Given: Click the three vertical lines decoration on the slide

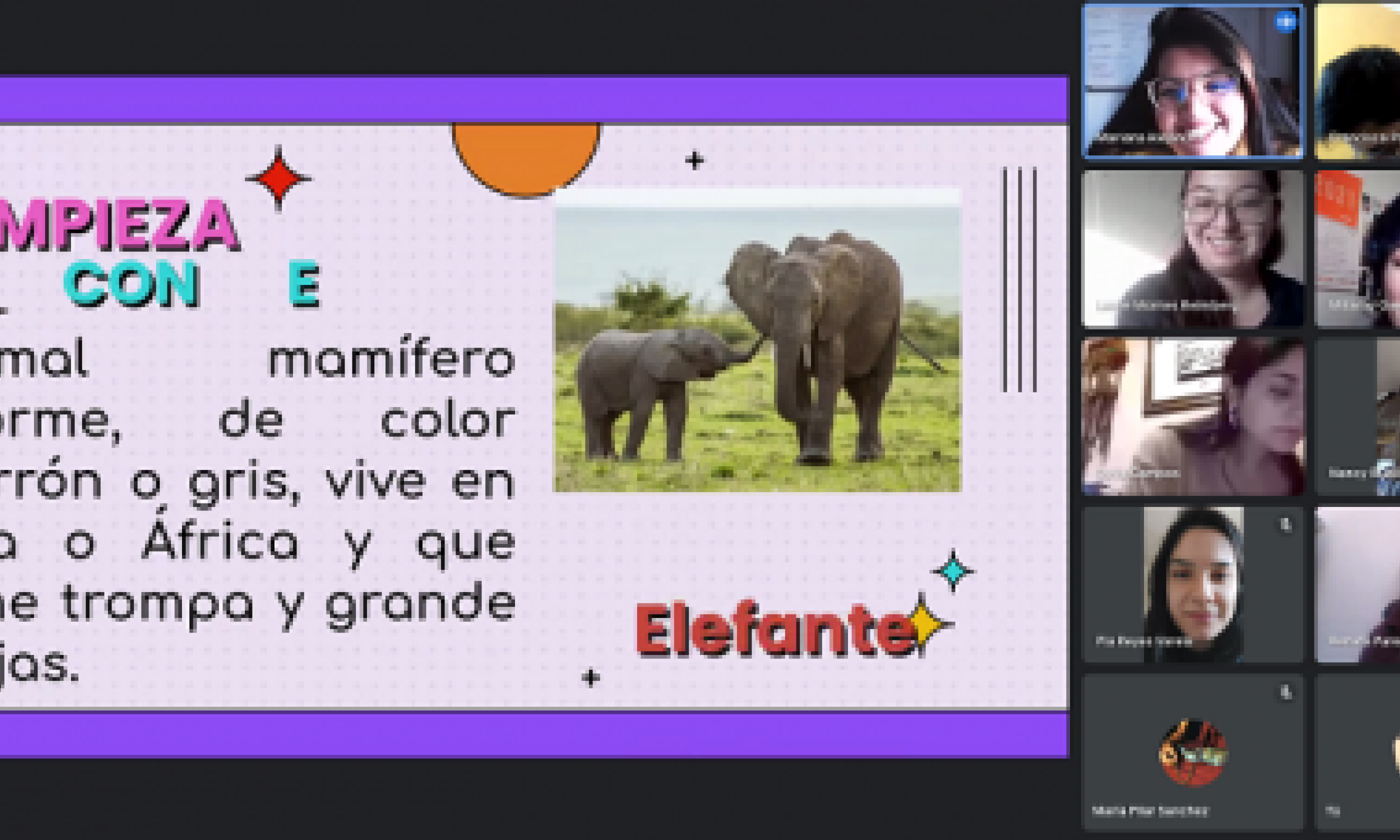Looking at the screenshot, I should point(1019,279).
